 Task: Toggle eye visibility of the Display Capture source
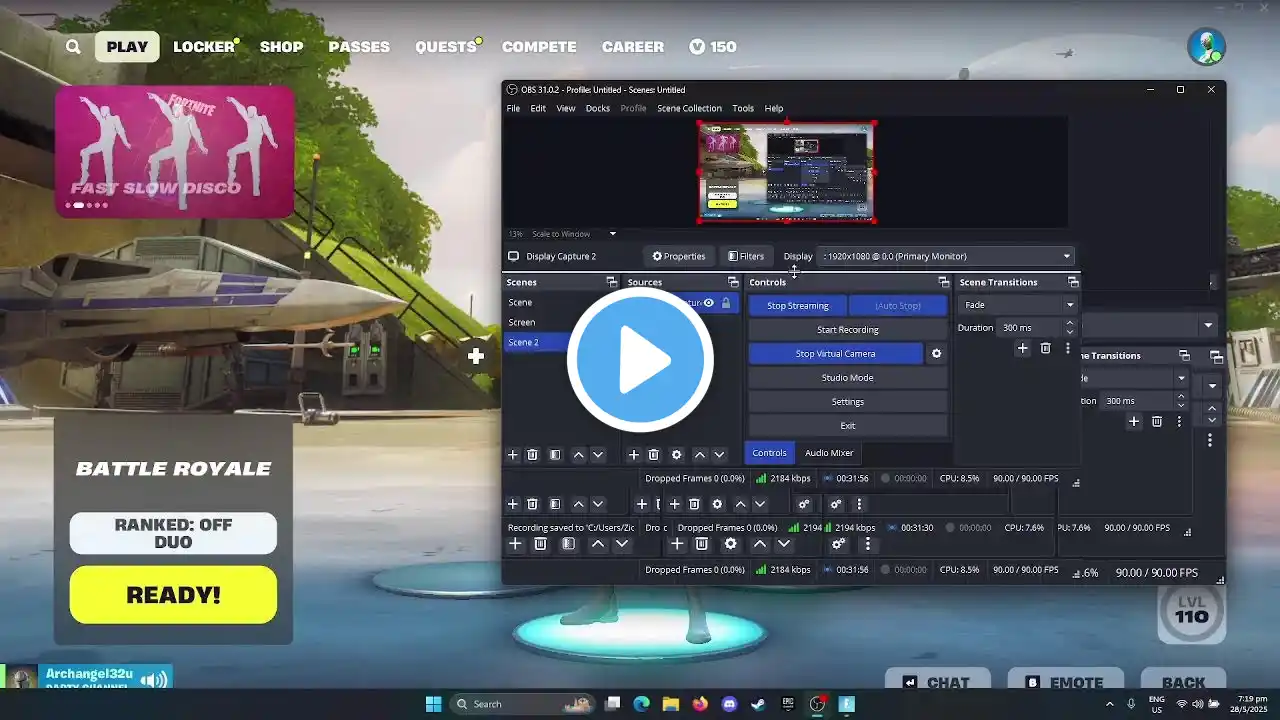pos(708,303)
